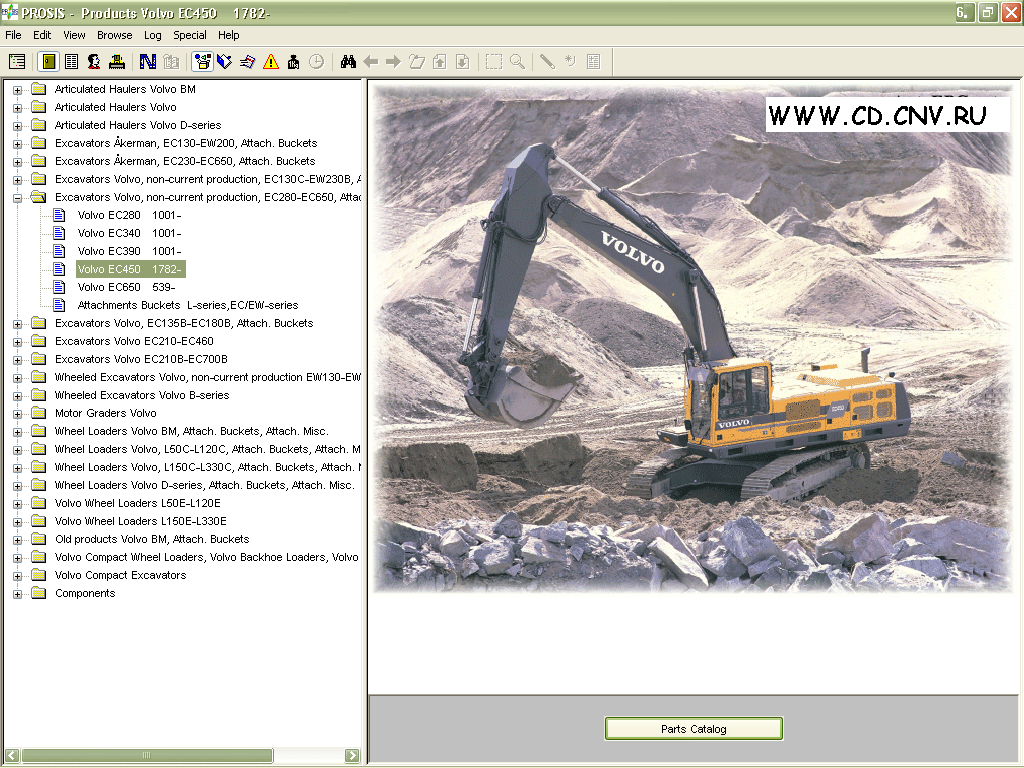Click the greyed documents toolbar icon

171,62
